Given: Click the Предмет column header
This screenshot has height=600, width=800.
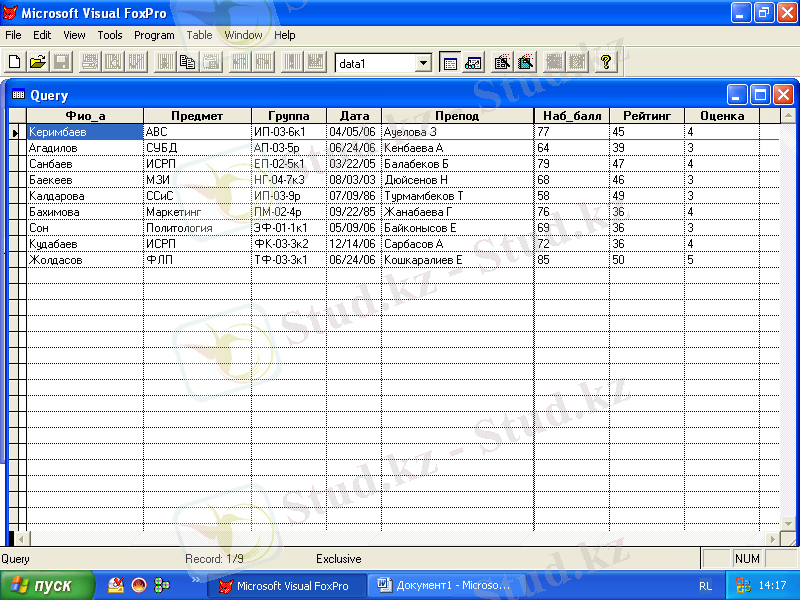Looking at the screenshot, I should pyautogui.click(x=197, y=116).
